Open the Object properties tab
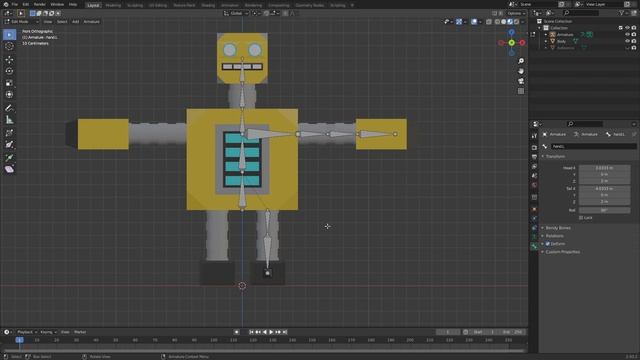This screenshot has width=640, height=360. click(x=534, y=209)
